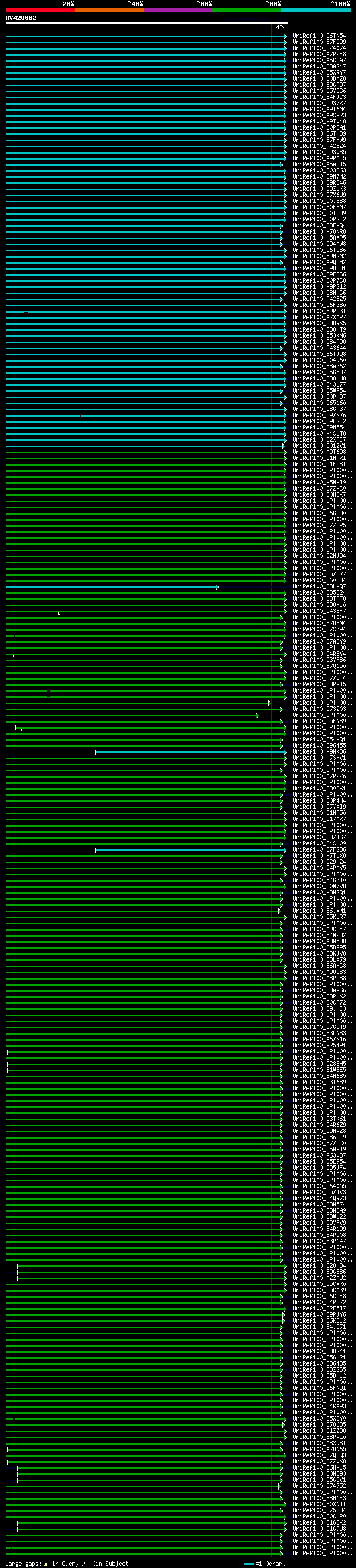Viewport: 356px width, 1568px height.
Task: Select the UniRef100_B2DBN4 label
Action: coord(319,624)
